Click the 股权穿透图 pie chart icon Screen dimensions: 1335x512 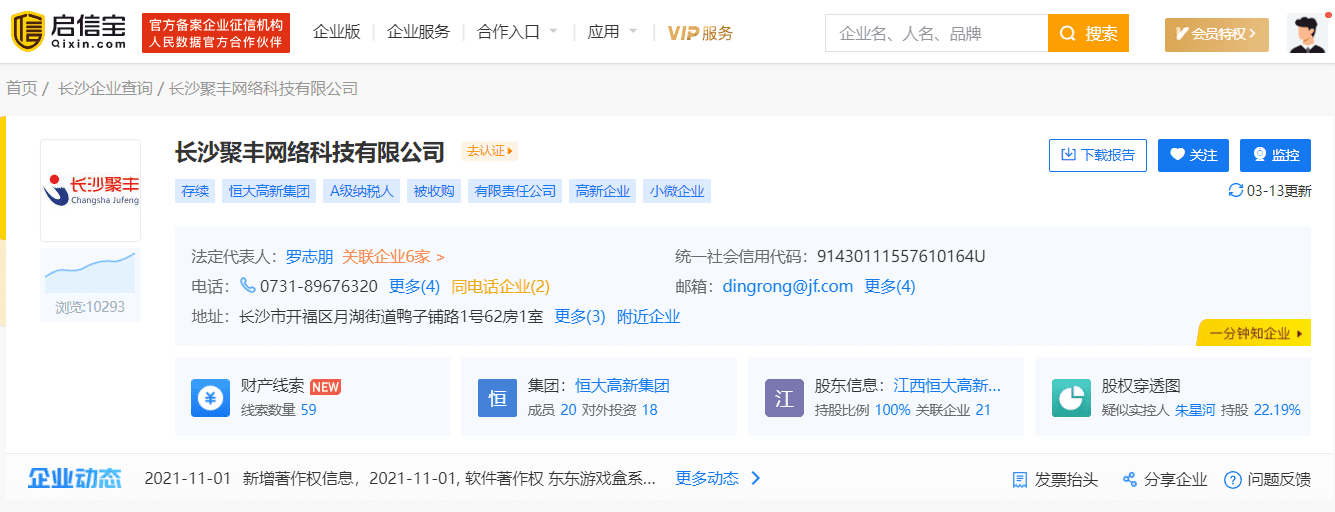pos(1071,398)
